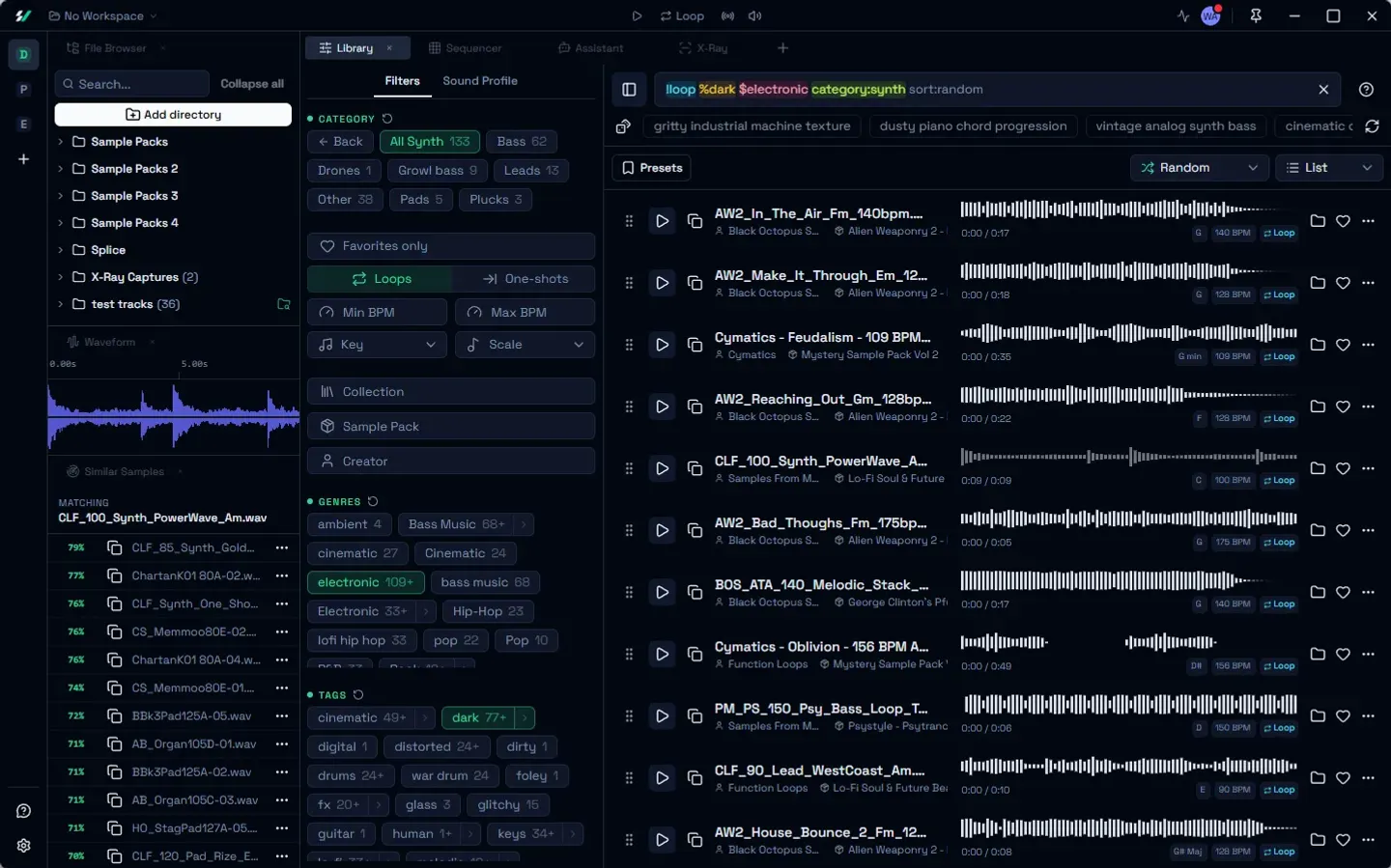Toggle the sidebar panel icon beside search query

point(629,90)
